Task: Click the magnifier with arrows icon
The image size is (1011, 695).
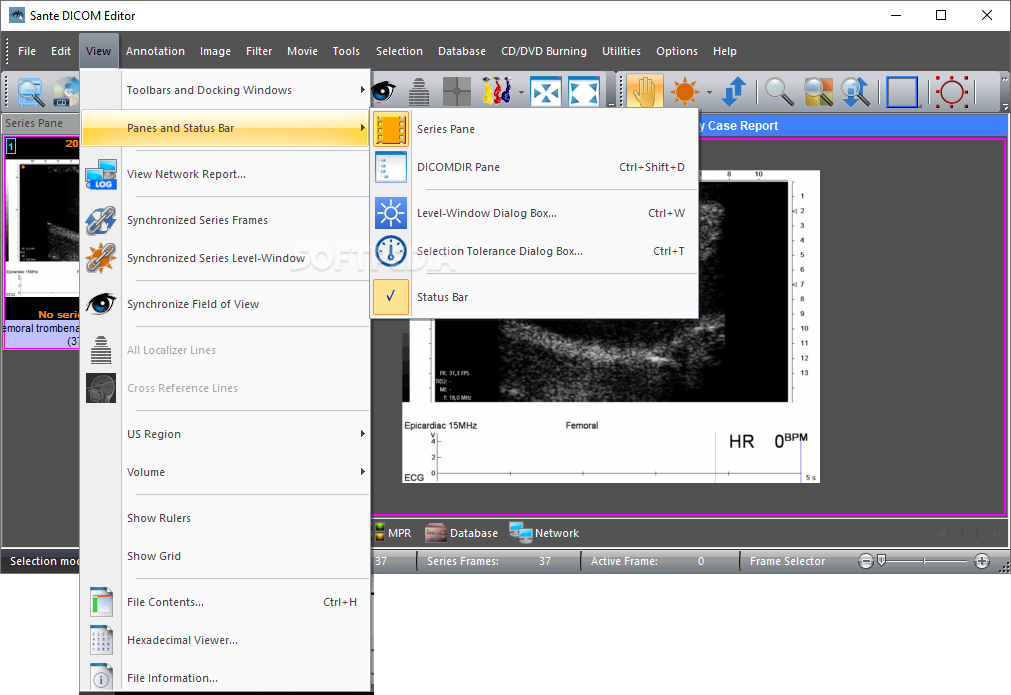Action: 856,92
